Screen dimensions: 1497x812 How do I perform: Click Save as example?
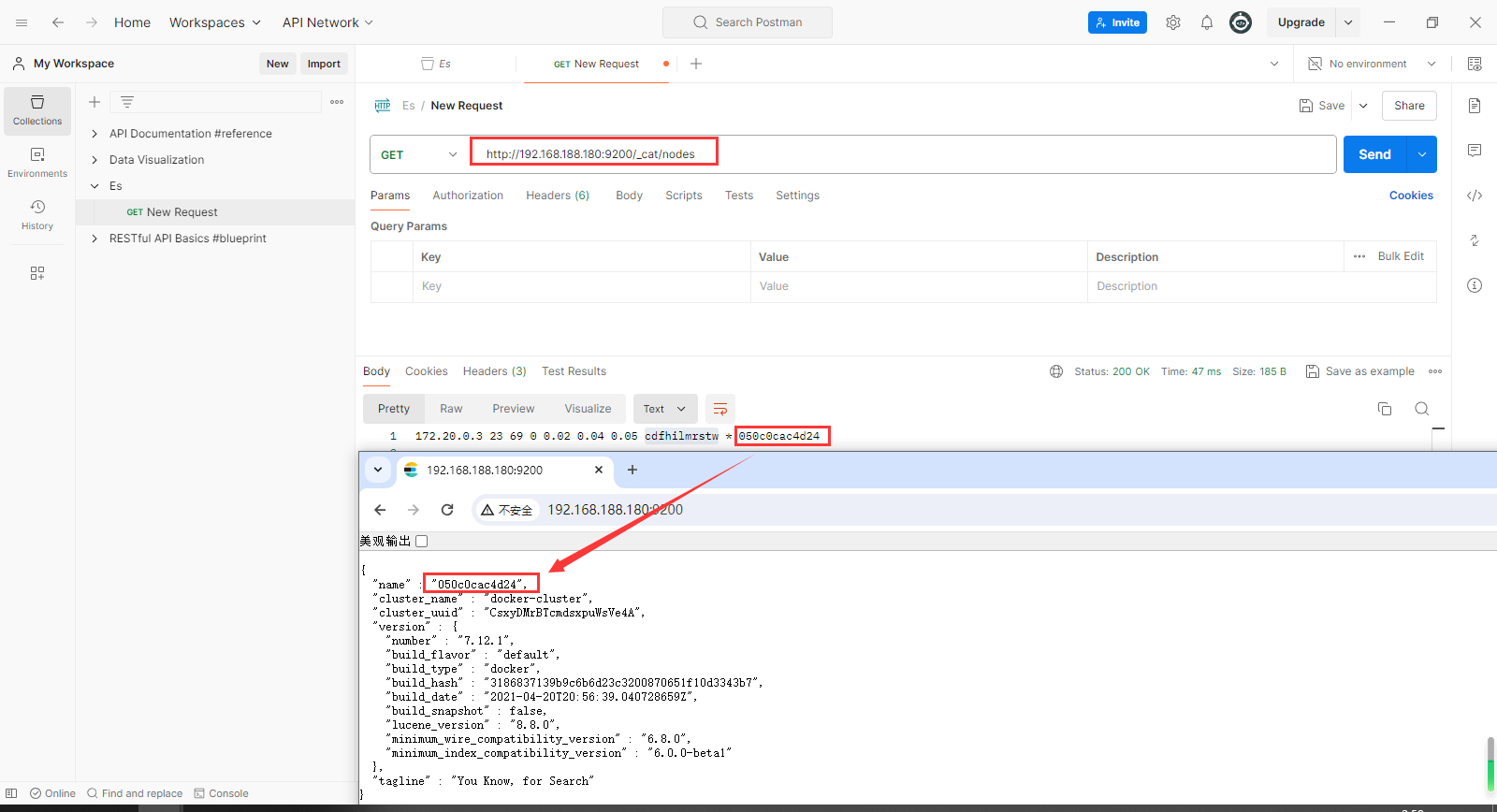click(x=1360, y=371)
